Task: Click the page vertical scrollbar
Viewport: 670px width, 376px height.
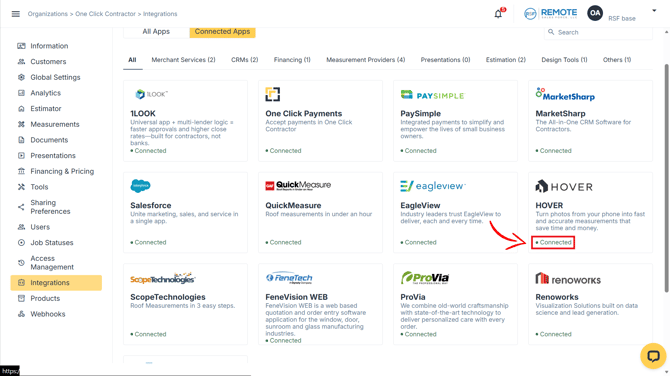Action: 666,178
